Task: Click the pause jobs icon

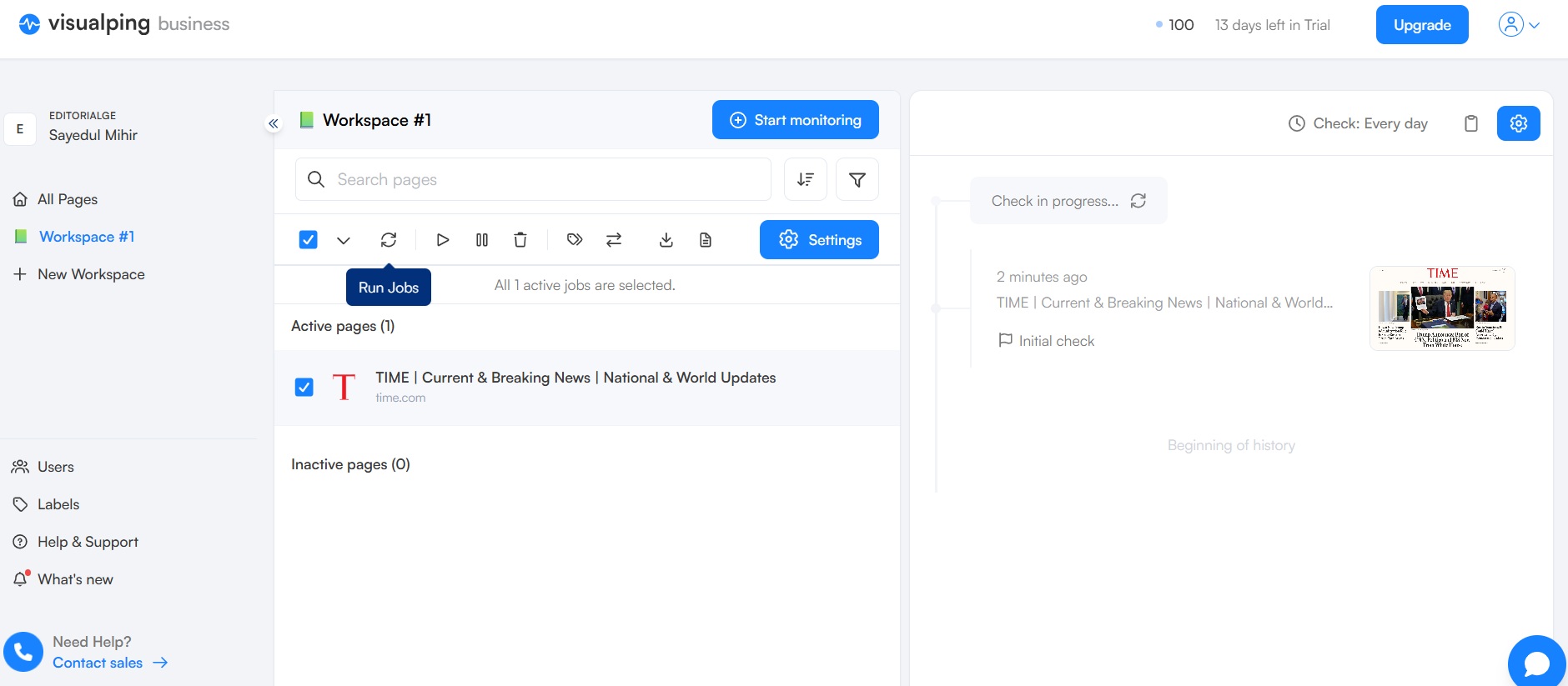Action: (x=482, y=240)
